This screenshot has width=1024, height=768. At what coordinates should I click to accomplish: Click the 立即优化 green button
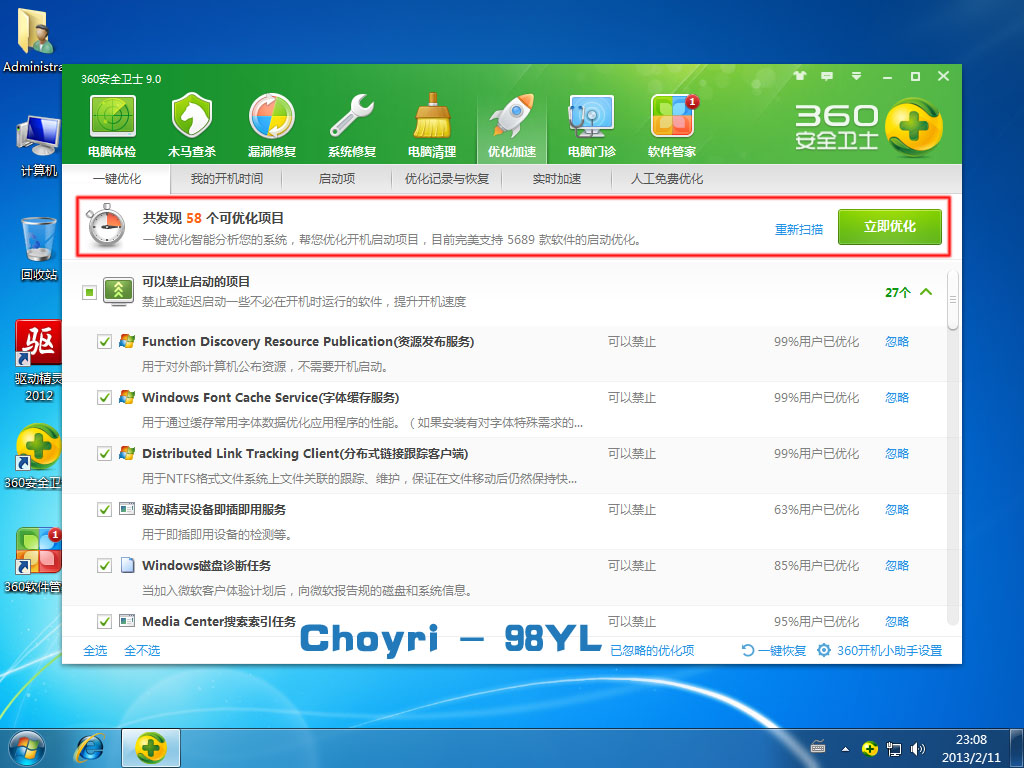pos(889,227)
